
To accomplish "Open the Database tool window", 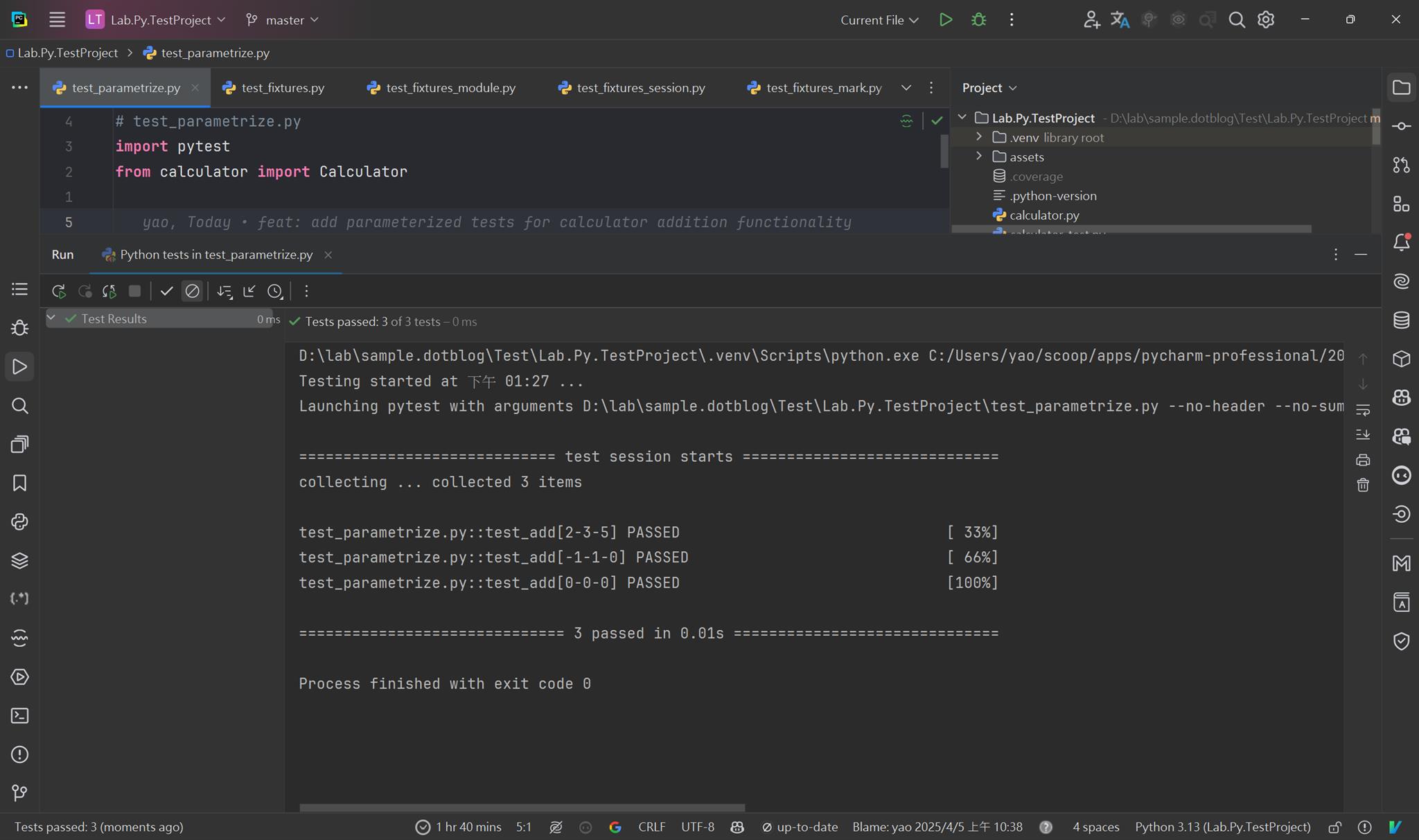I will tap(1401, 320).
